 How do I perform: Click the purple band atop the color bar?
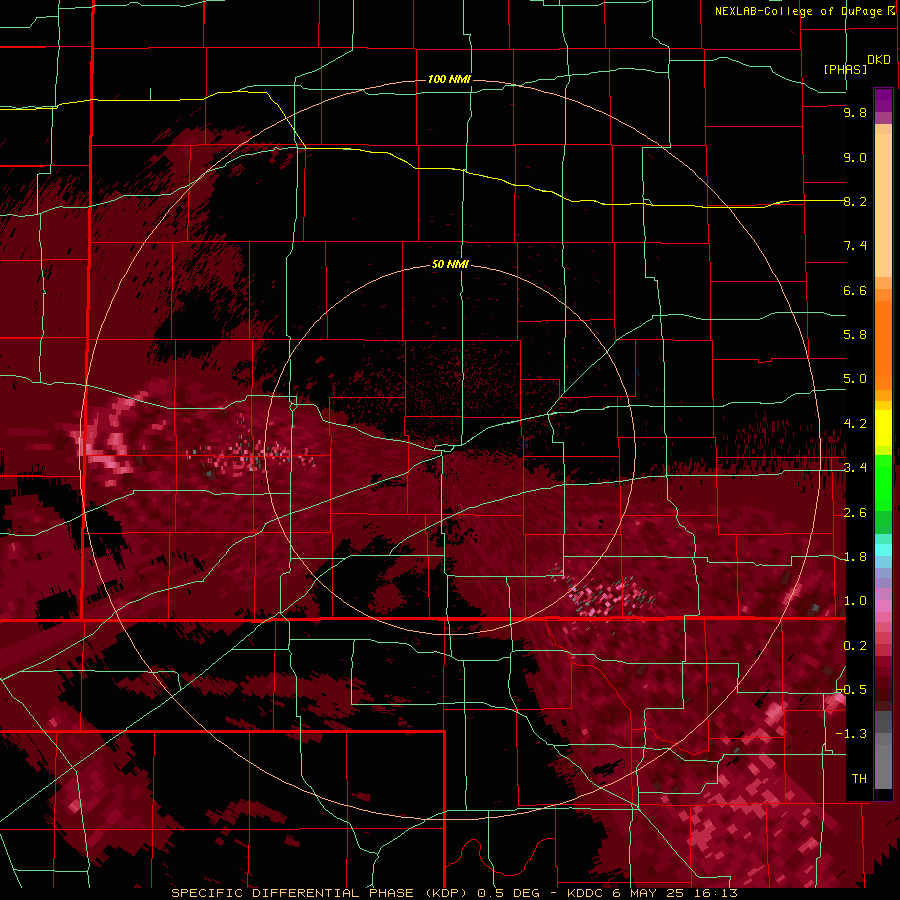(x=883, y=100)
